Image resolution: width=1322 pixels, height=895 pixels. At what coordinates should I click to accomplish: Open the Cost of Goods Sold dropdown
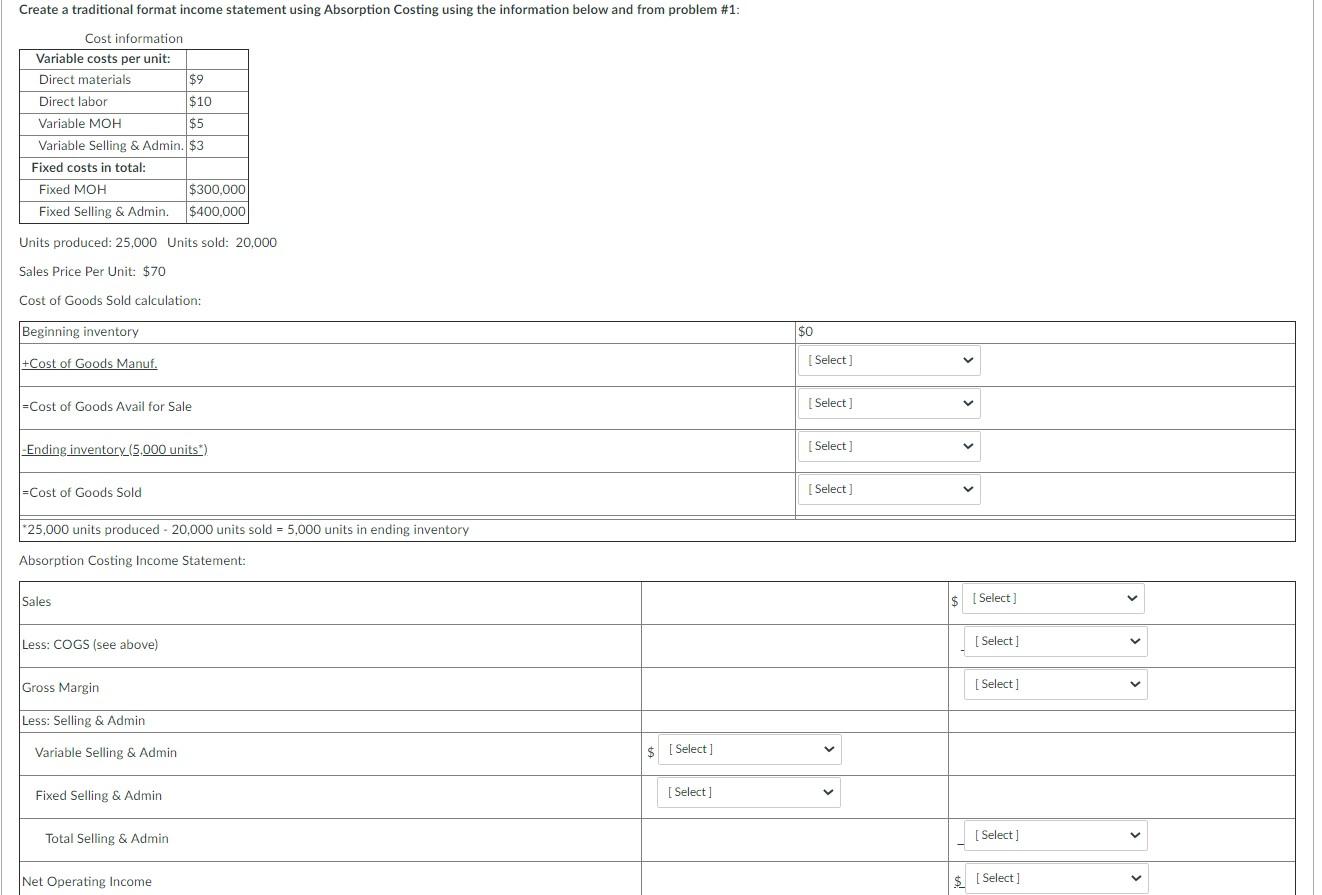(x=888, y=489)
